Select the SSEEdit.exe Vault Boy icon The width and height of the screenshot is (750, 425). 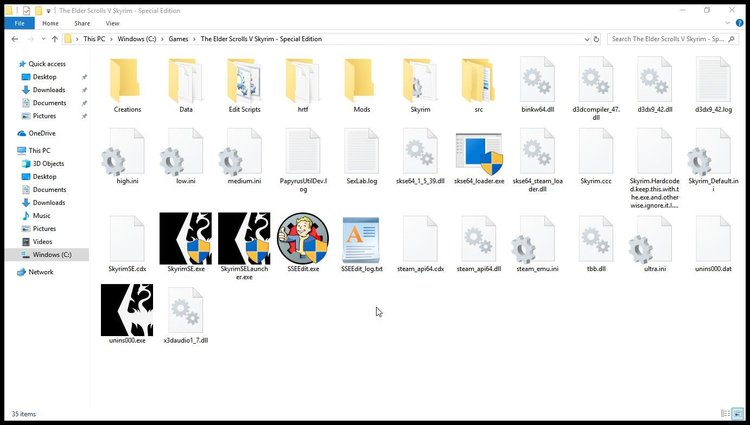303,239
